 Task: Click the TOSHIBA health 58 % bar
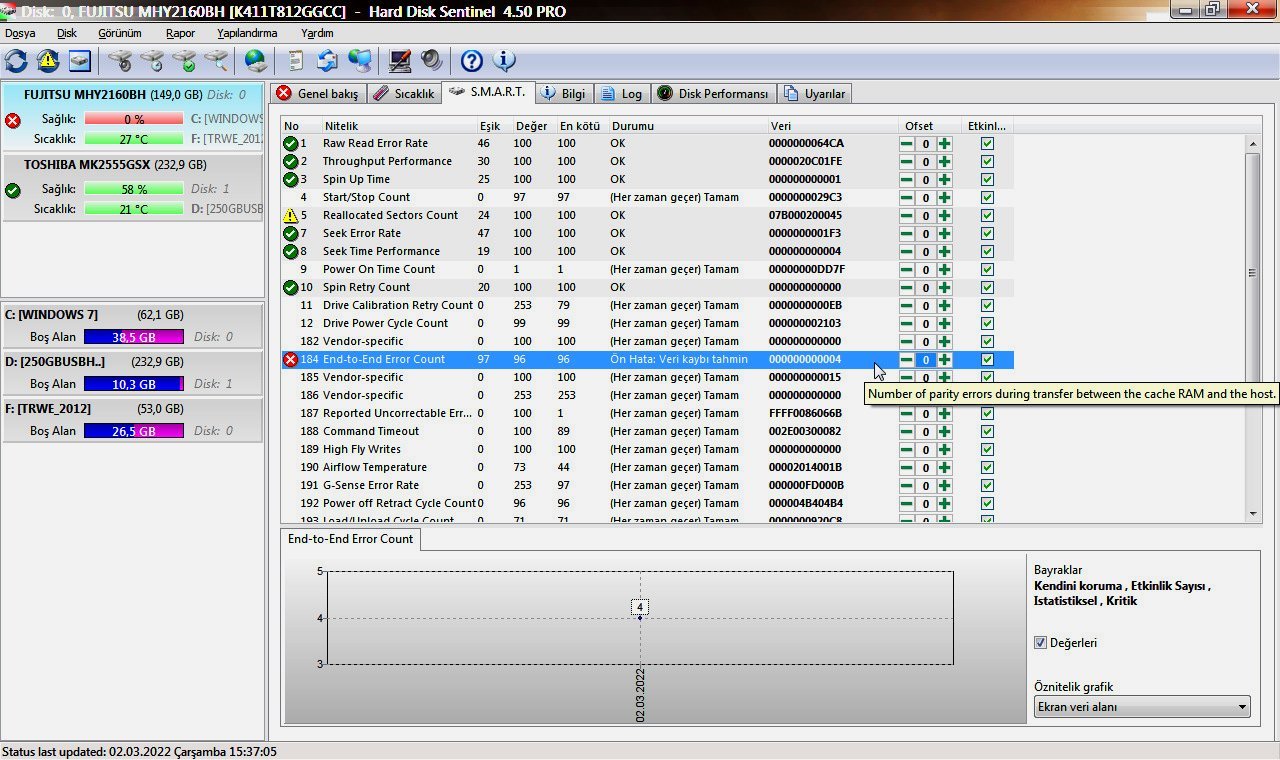[x=134, y=189]
